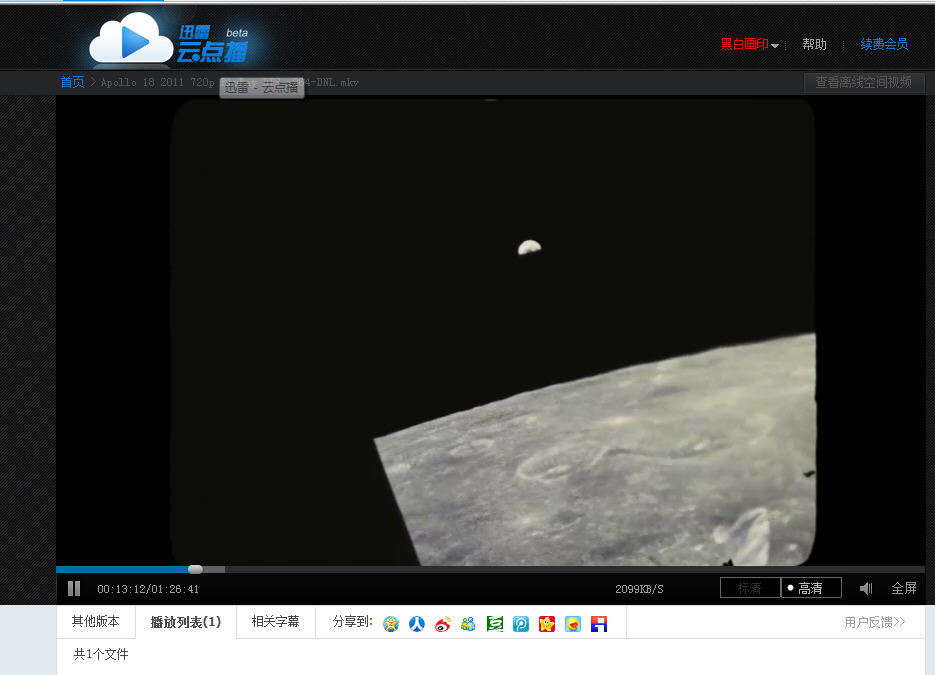Click the playback progress slider handle

(x=195, y=569)
